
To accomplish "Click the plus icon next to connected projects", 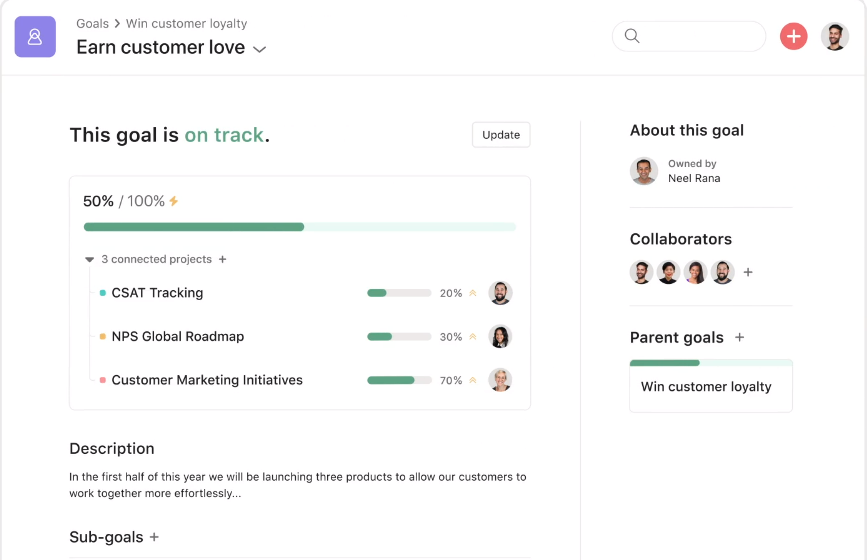I will tap(223, 259).
